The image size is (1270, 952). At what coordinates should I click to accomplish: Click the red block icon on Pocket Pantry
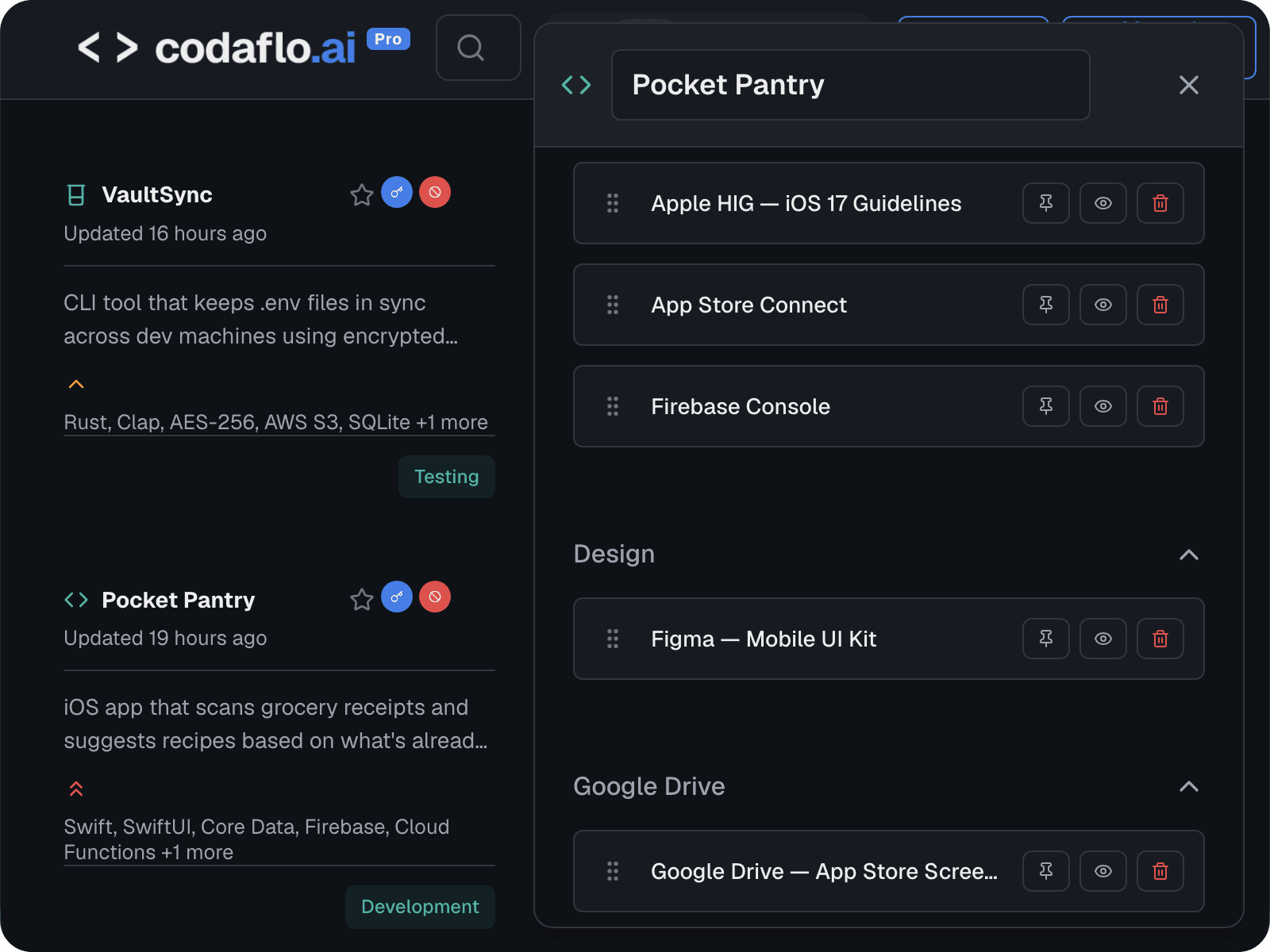435,597
